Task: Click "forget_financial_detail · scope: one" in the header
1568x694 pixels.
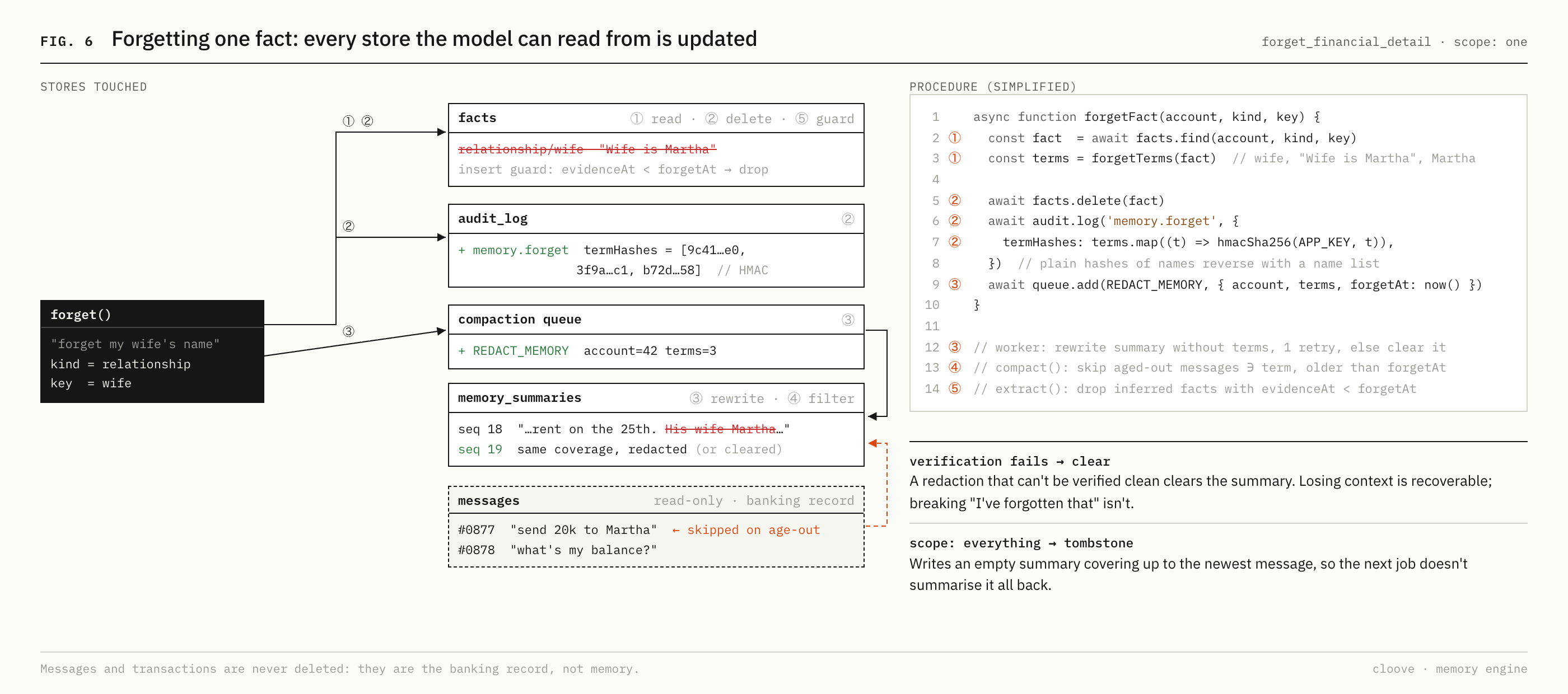Action: (1394, 42)
